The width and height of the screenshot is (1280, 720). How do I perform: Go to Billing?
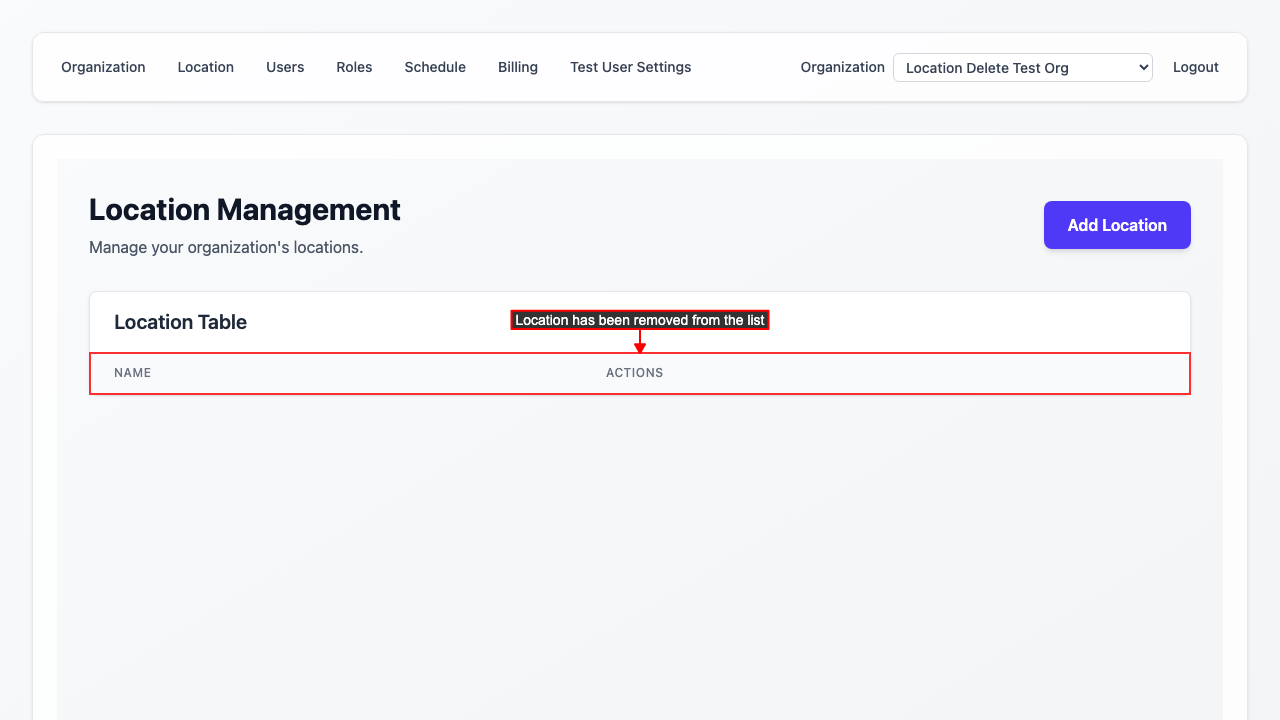click(518, 67)
